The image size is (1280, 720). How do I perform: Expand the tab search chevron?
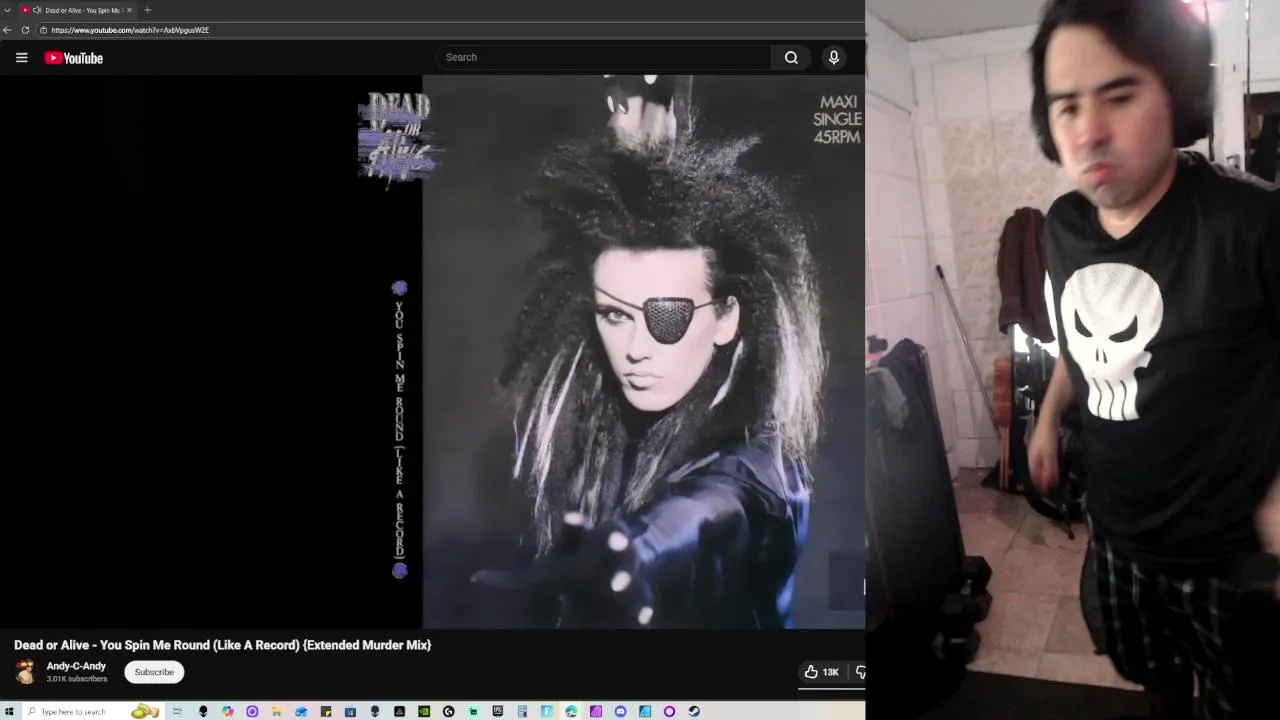7,10
